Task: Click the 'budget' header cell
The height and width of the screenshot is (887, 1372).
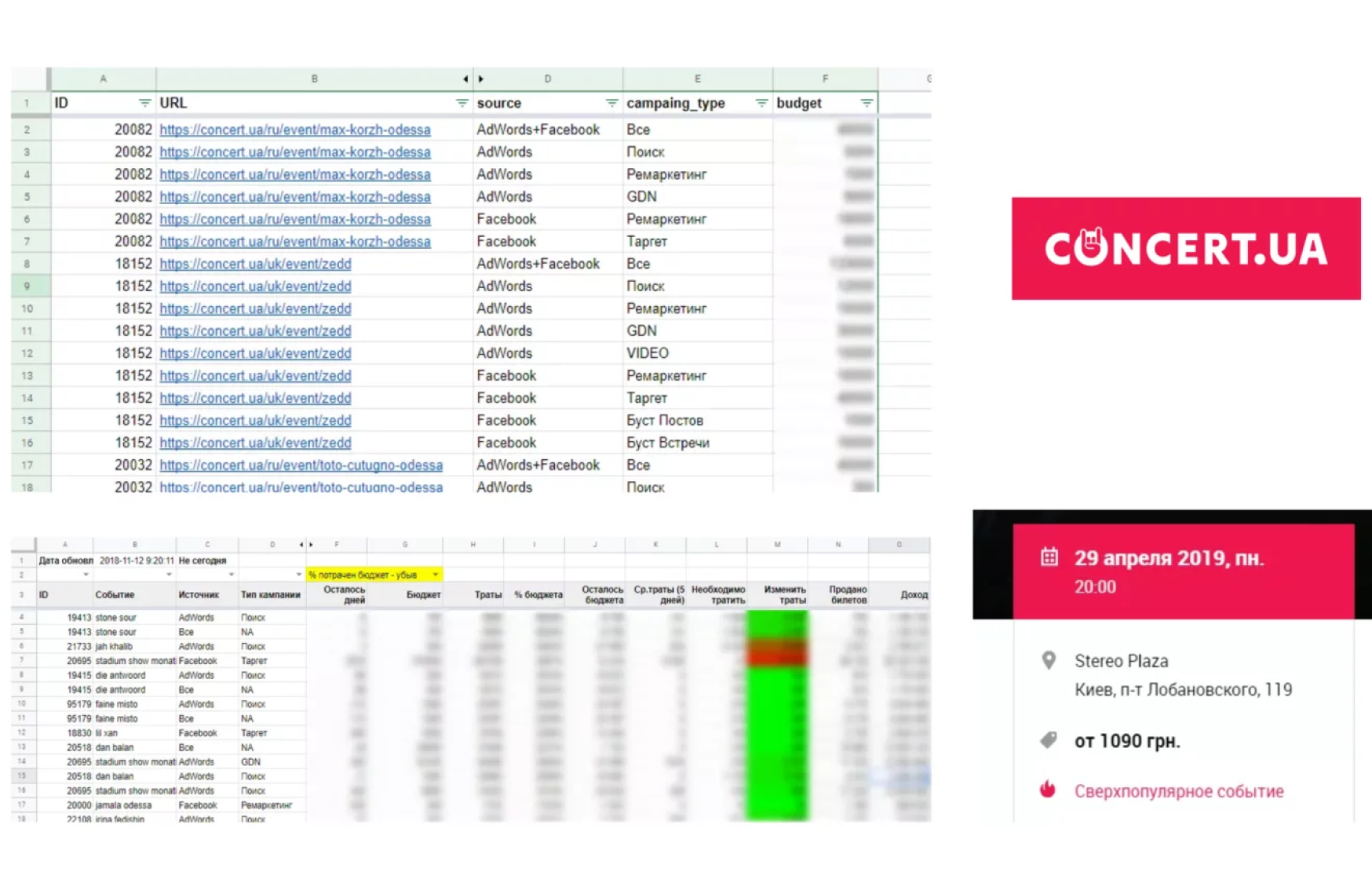Action: click(x=825, y=103)
